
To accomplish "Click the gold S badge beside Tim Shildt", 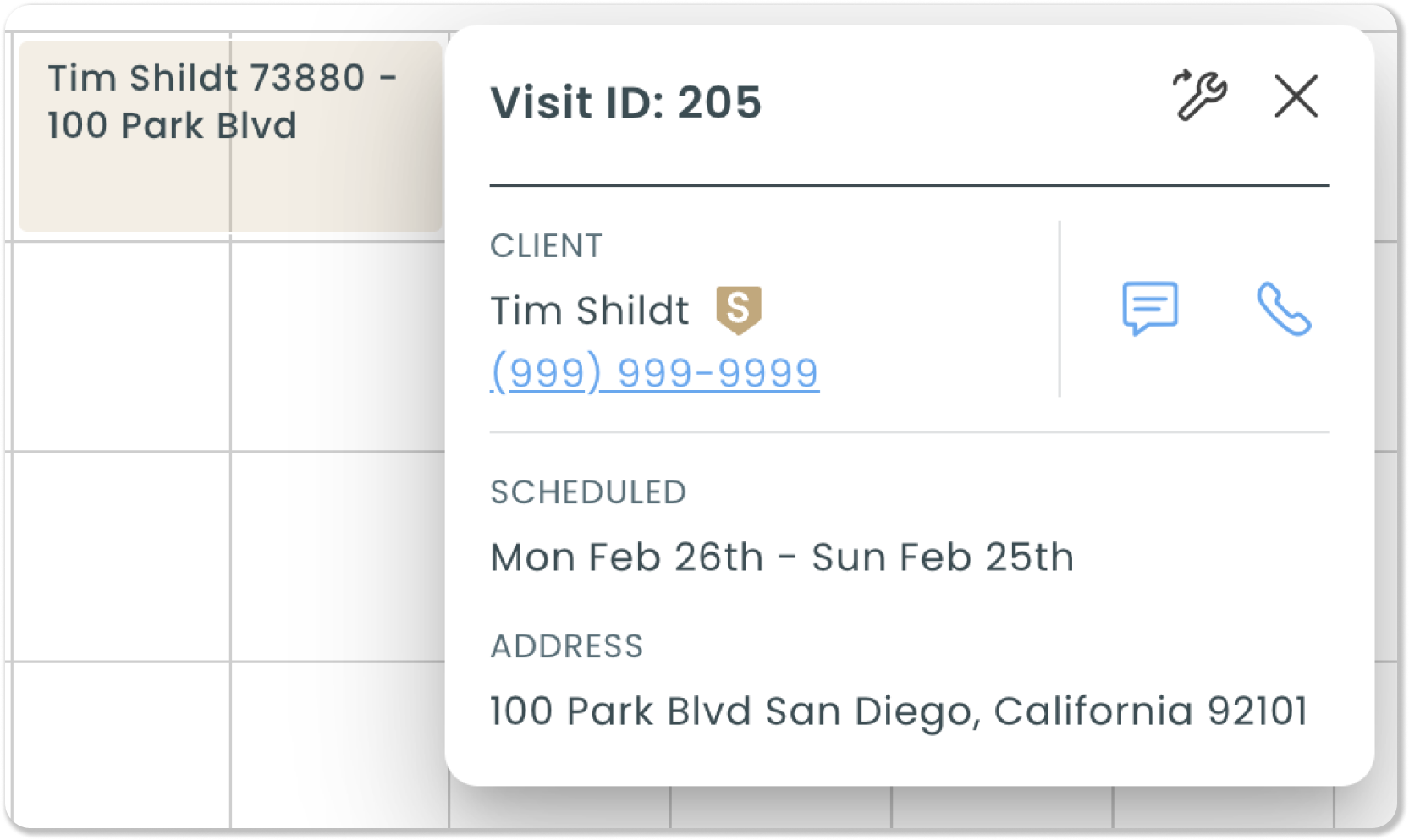I will click(x=738, y=309).
